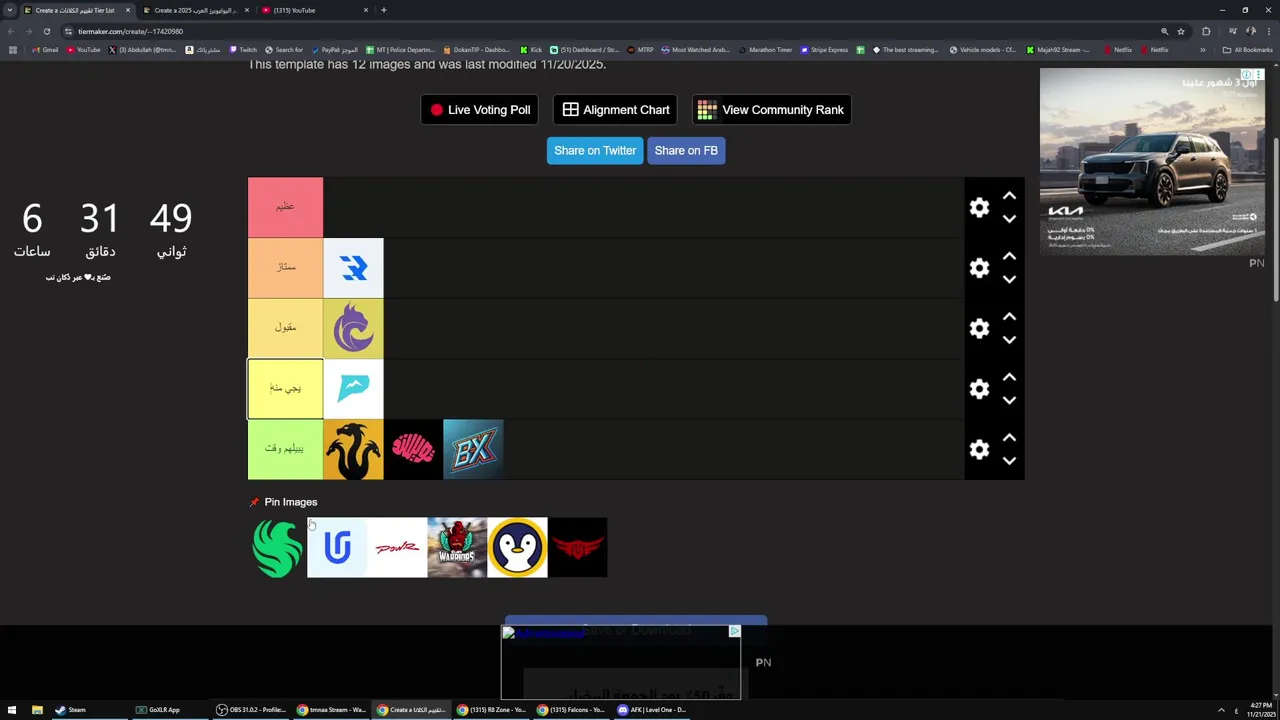This screenshot has width=1280, height=720.
Task: Select the purple dragon logo in مقبول tier
Action: point(353,328)
